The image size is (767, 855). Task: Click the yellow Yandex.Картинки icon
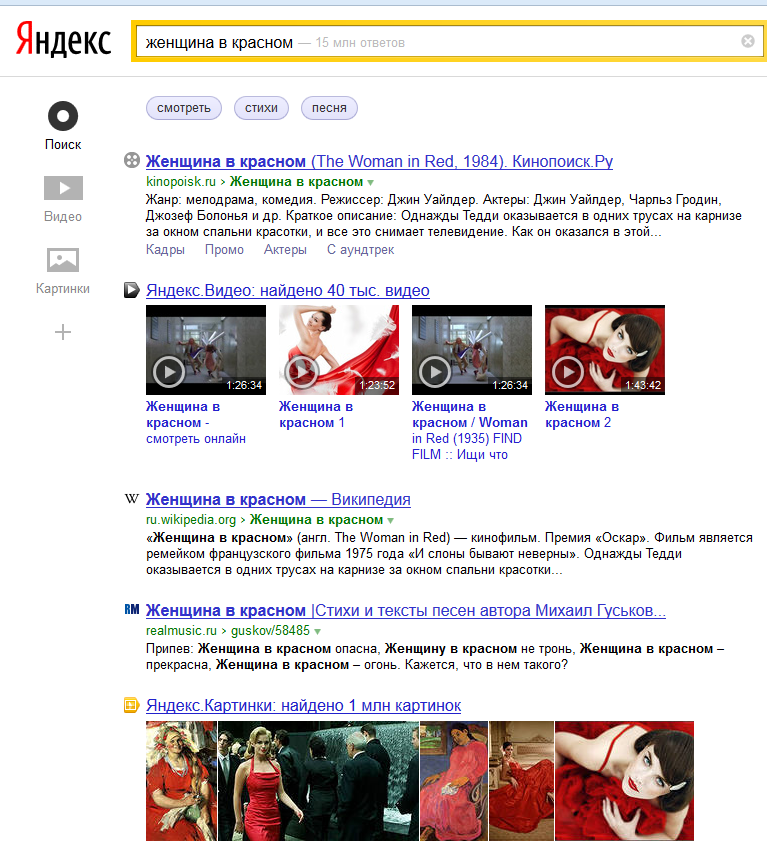point(131,705)
